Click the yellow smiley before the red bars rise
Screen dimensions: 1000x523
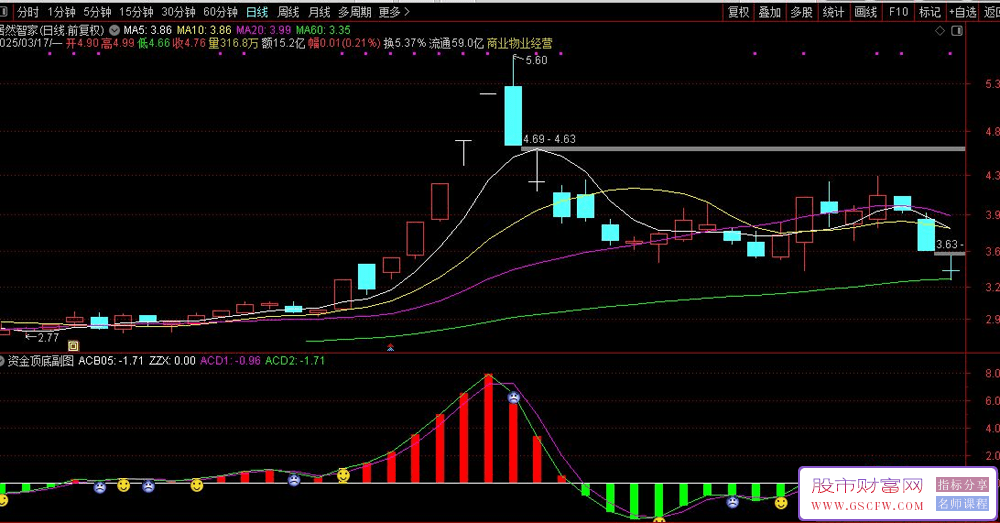point(343,475)
